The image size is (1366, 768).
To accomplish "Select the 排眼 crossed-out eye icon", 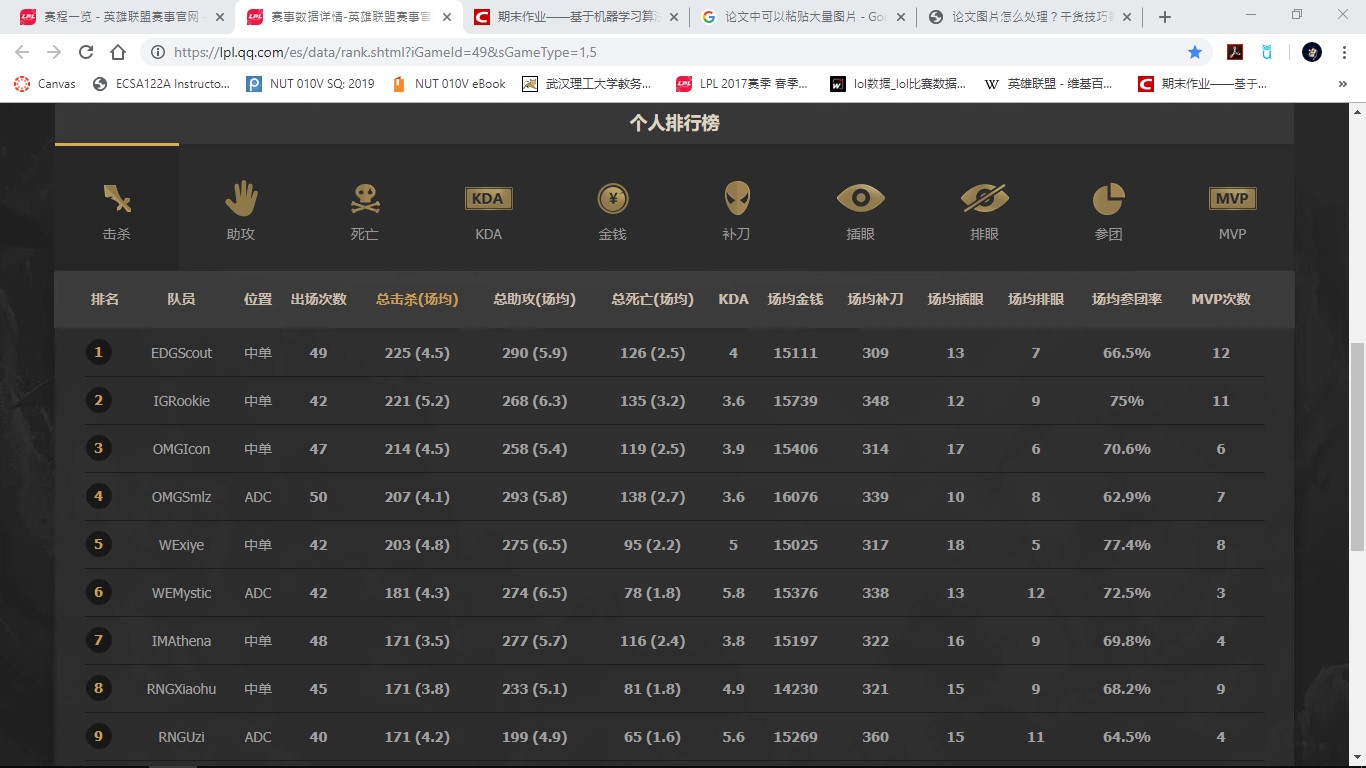I will coord(984,200).
